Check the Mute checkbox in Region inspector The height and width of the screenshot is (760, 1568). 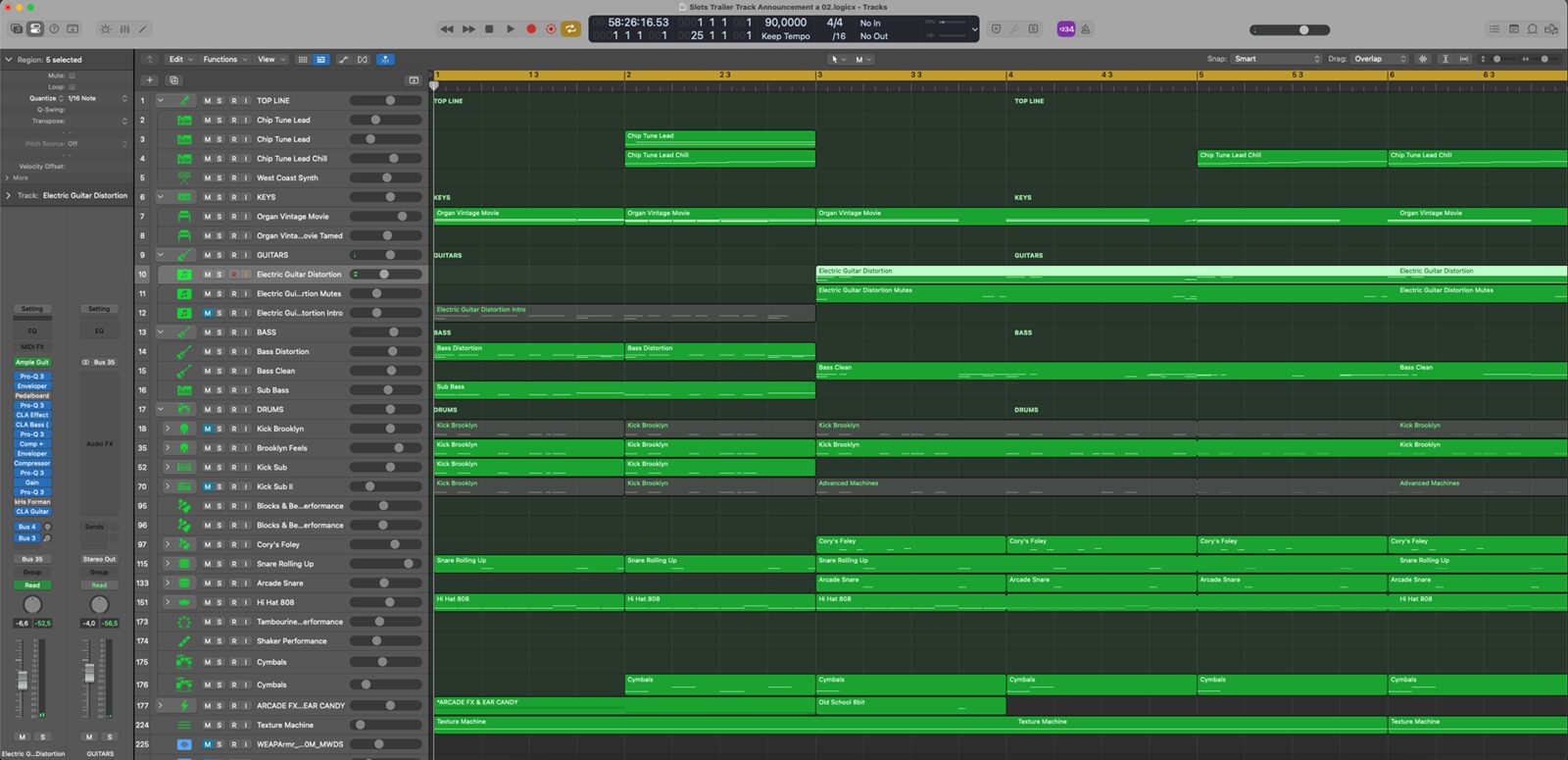click(72, 76)
